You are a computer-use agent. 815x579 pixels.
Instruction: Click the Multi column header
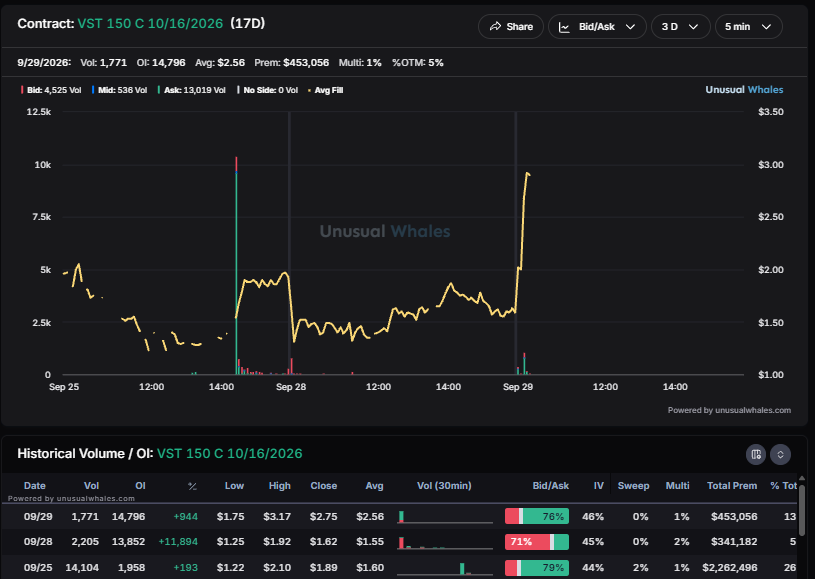677,485
